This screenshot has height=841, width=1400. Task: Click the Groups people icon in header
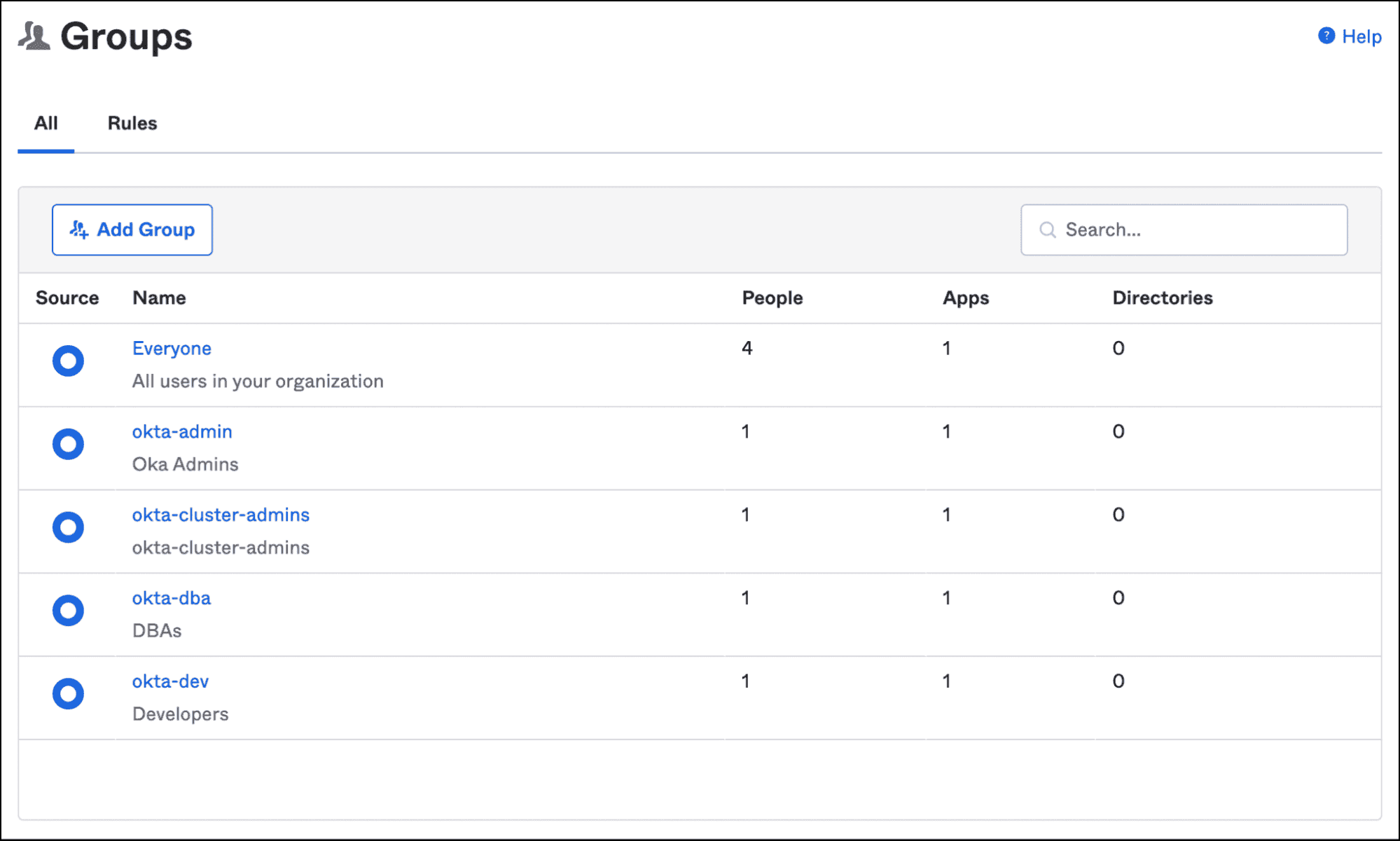[x=34, y=36]
